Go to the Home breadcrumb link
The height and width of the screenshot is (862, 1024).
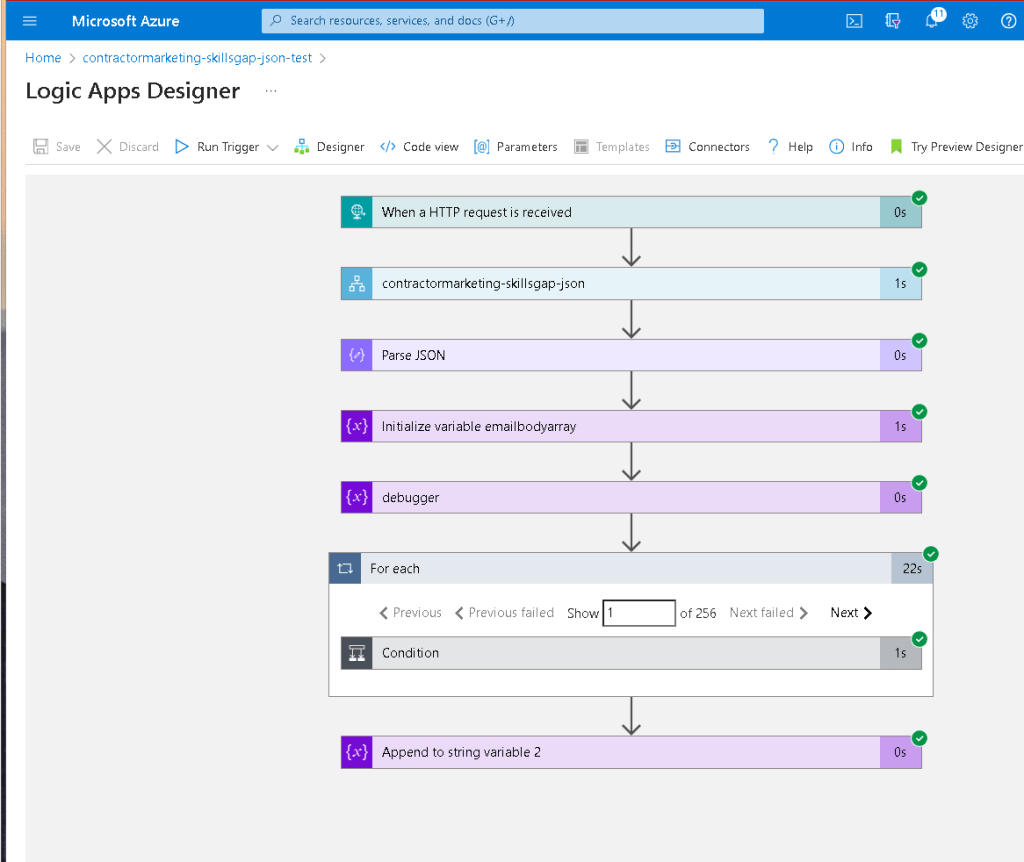point(43,57)
